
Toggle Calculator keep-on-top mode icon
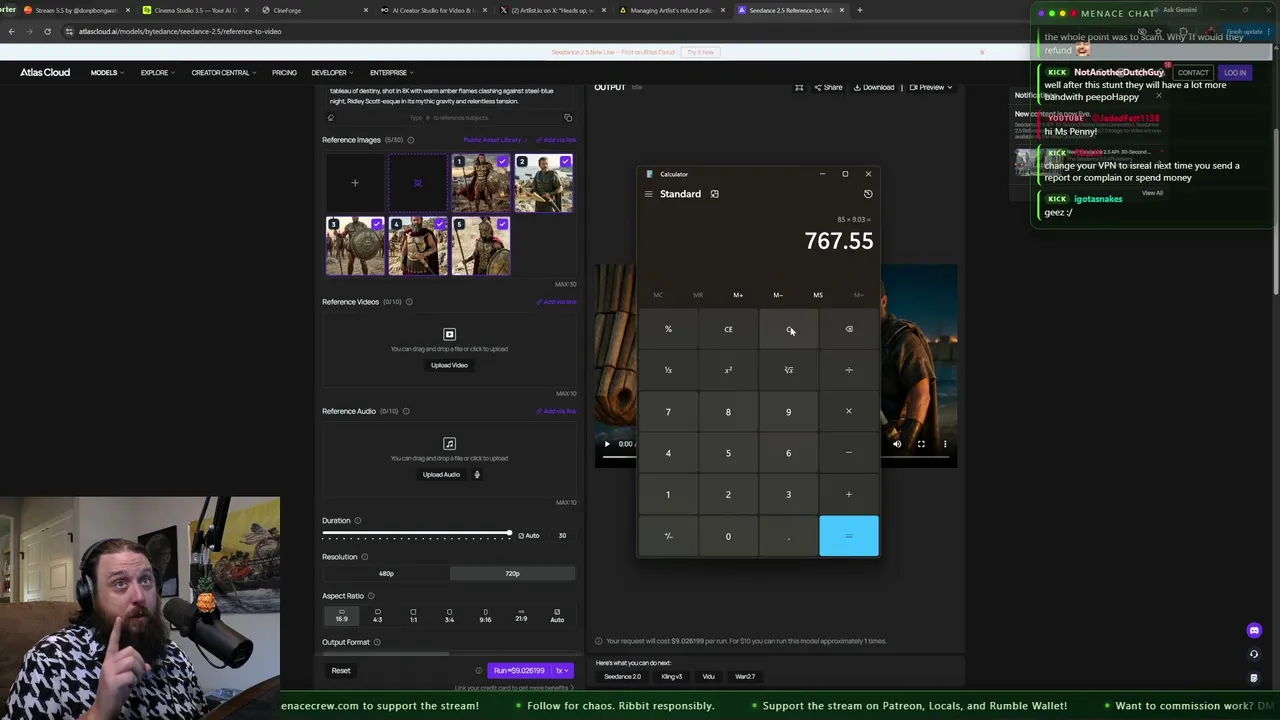tap(714, 194)
